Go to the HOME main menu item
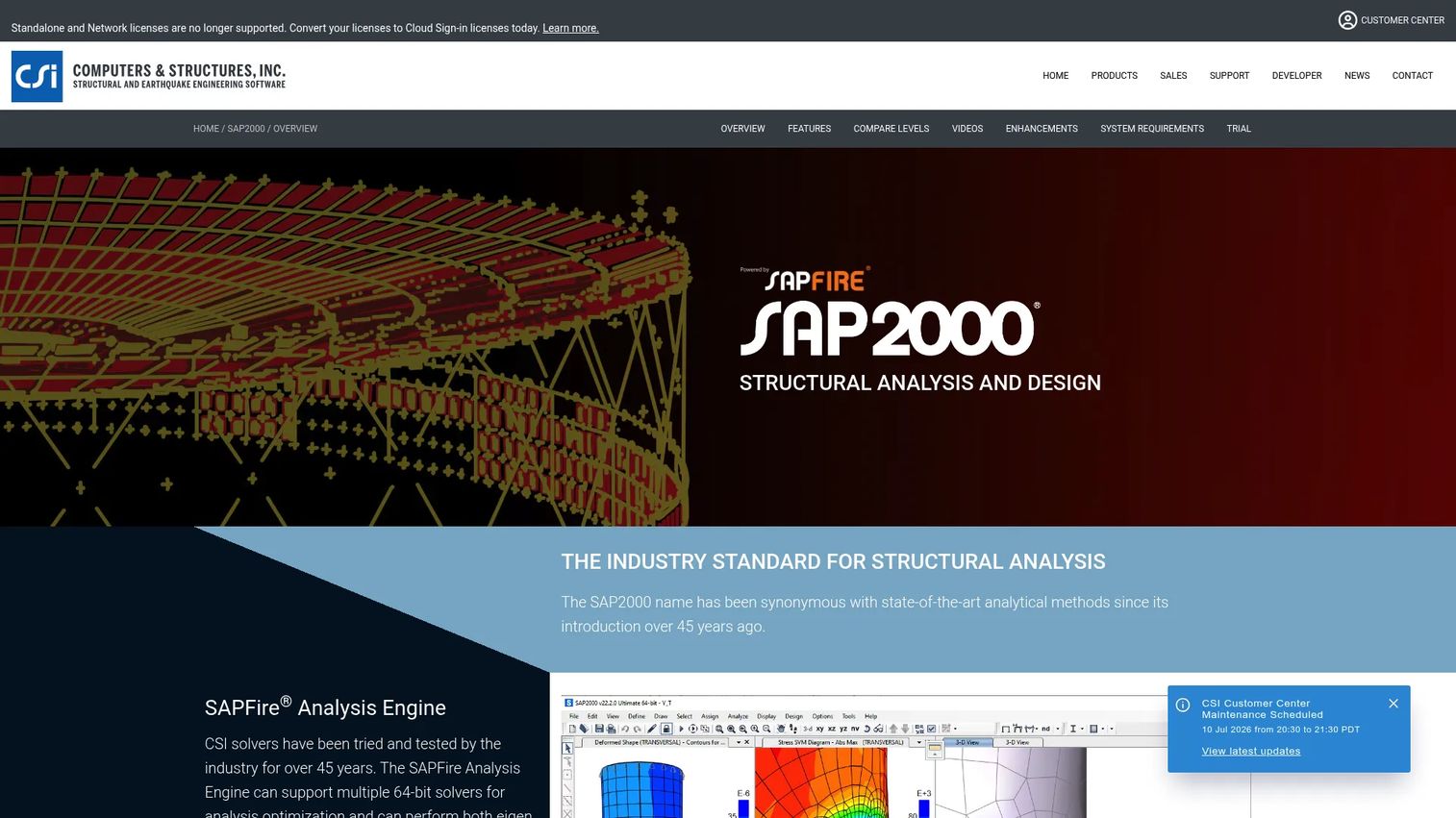1456x818 pixels. coord(1055,76)
